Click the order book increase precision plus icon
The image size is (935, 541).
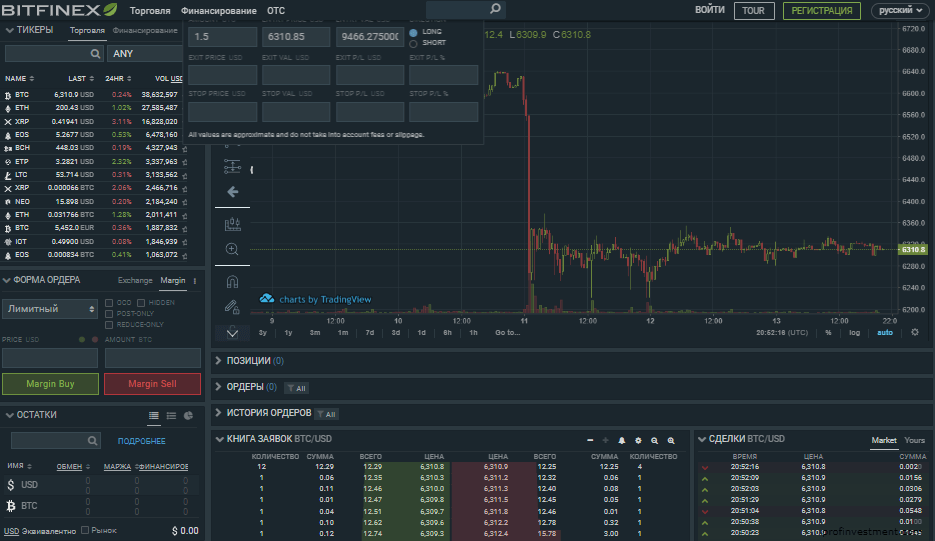pyautogui.click(x=605, y=440)
